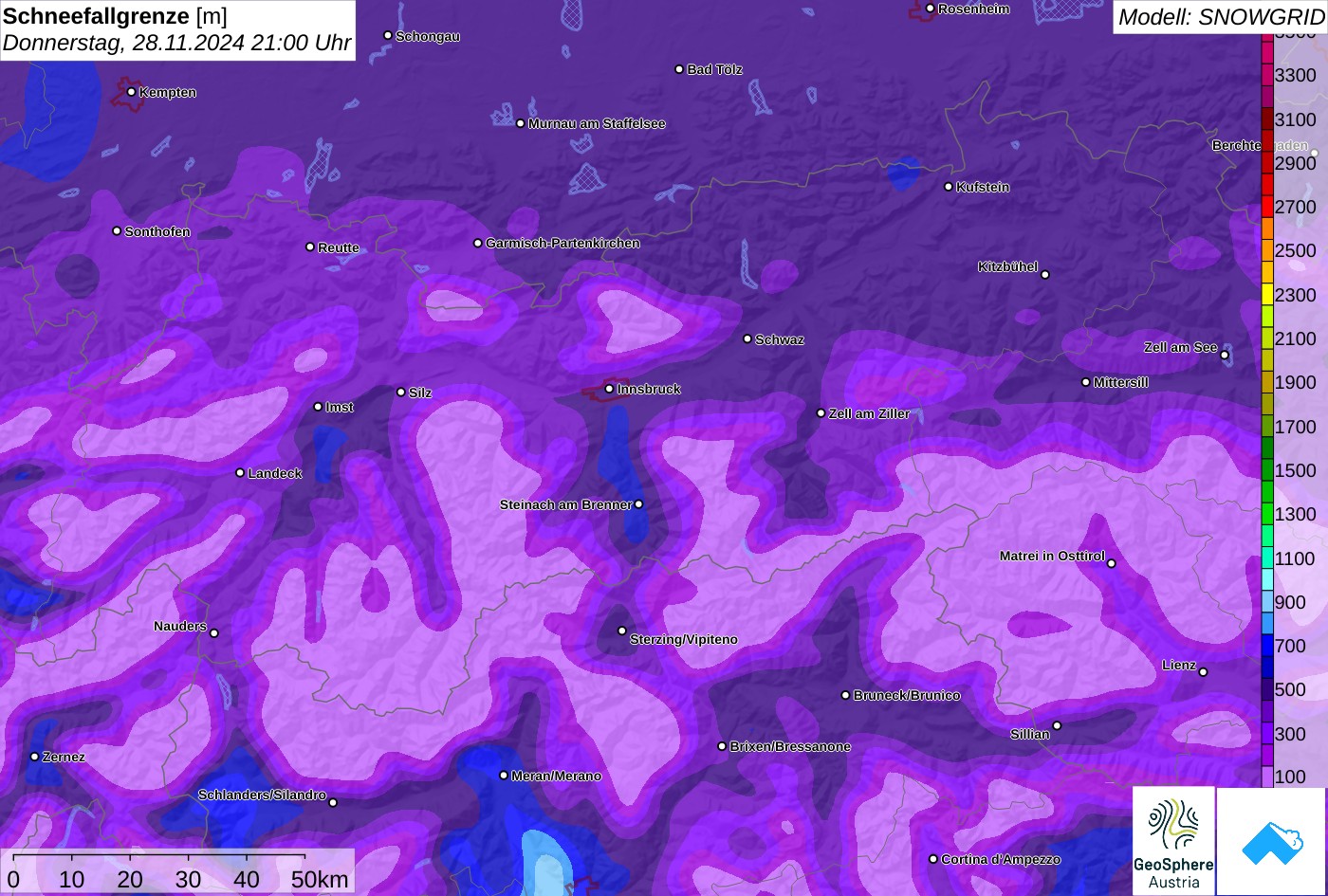Click the Landeck label
The width and height of the screenshot is (1328, 896).
coord(275,473)
